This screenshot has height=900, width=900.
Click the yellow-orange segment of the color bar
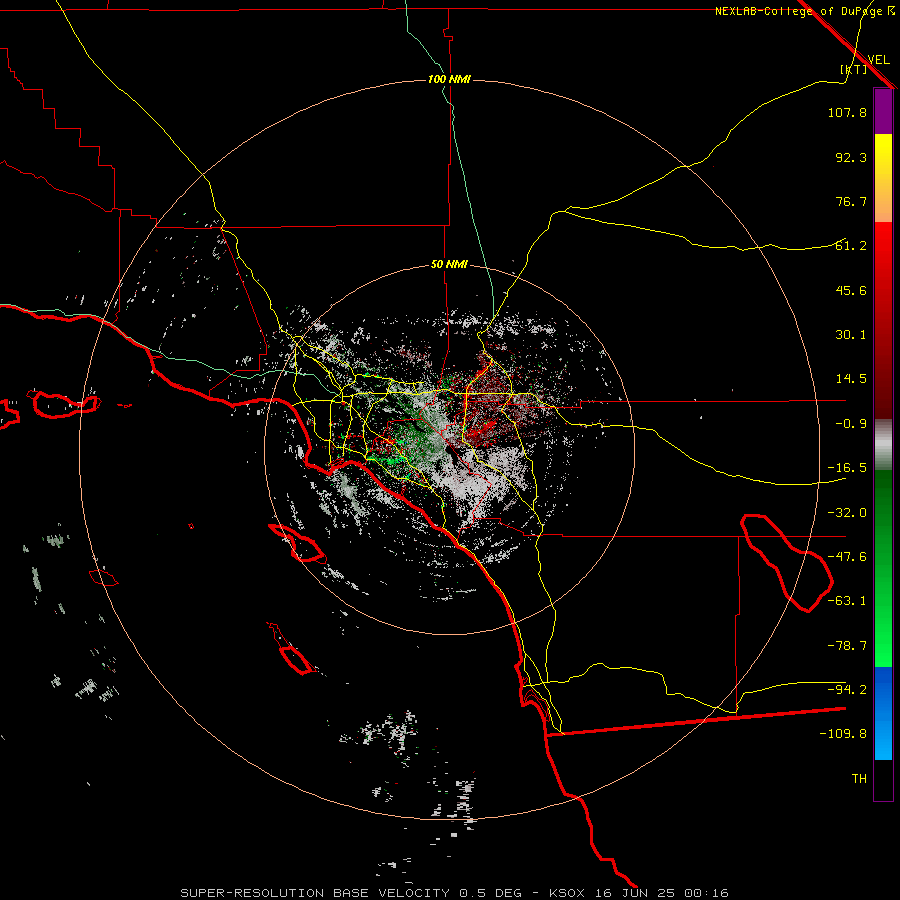(883, 178)
